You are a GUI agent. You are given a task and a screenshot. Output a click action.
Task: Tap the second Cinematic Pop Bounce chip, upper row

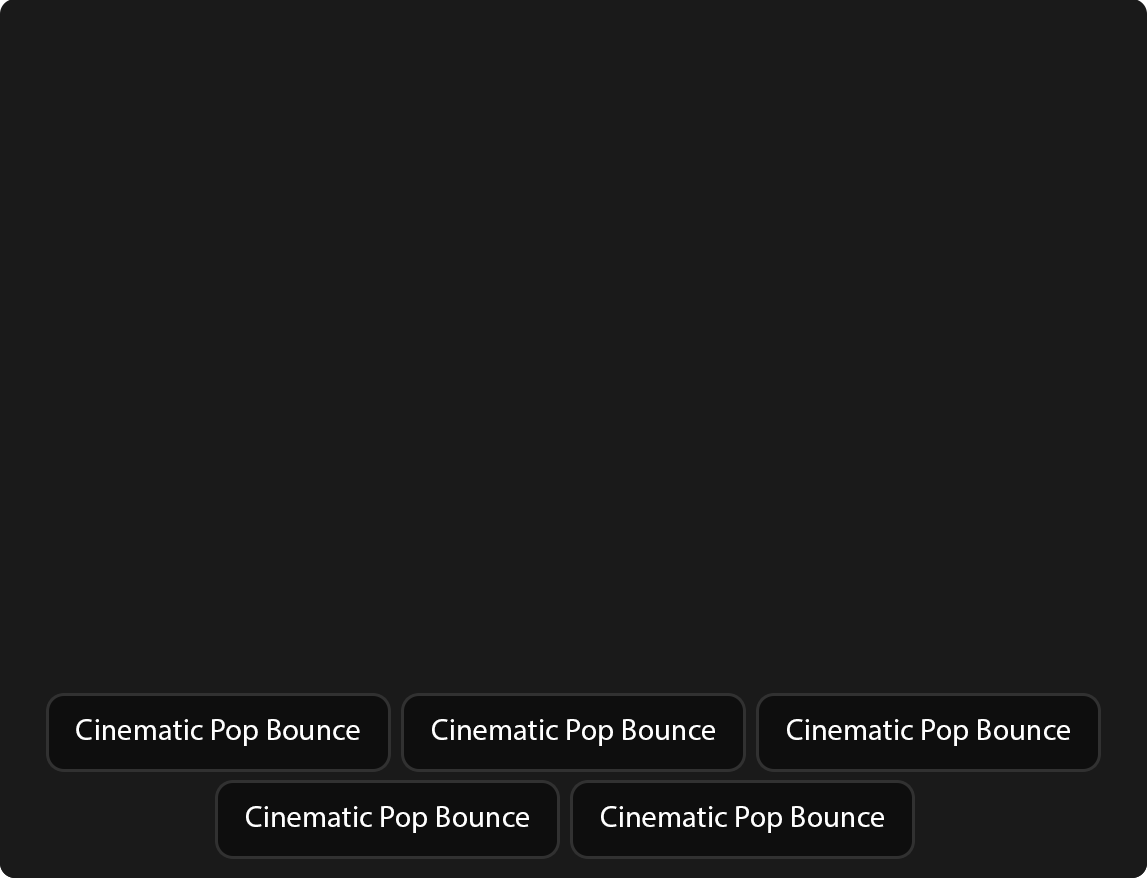coord(573,732)
